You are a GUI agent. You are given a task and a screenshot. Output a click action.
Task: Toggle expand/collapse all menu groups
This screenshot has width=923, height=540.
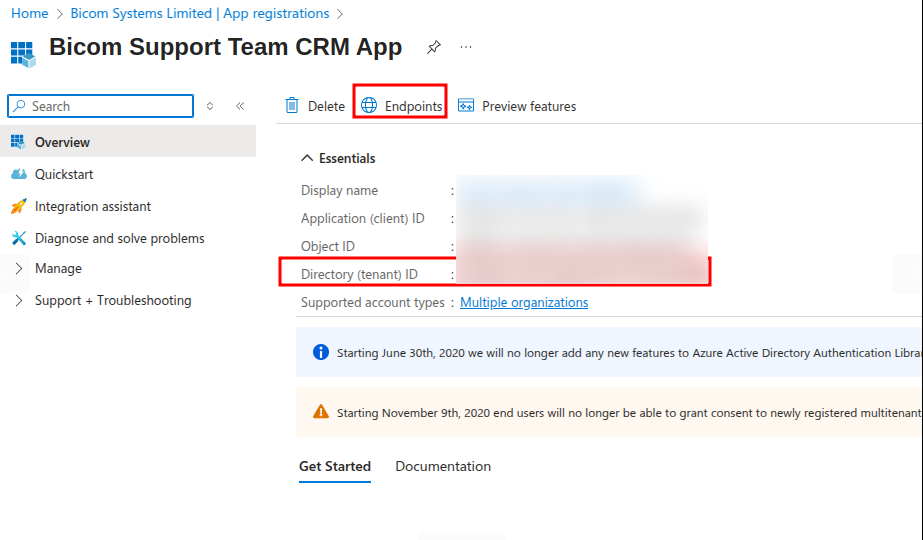tap(210, 106)
